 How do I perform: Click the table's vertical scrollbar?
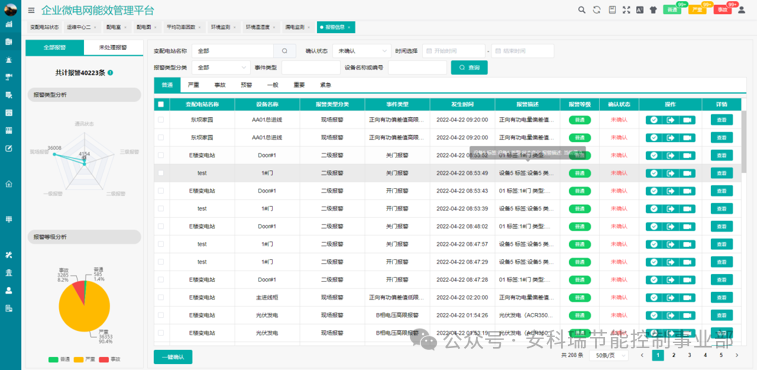coord(744,141)
